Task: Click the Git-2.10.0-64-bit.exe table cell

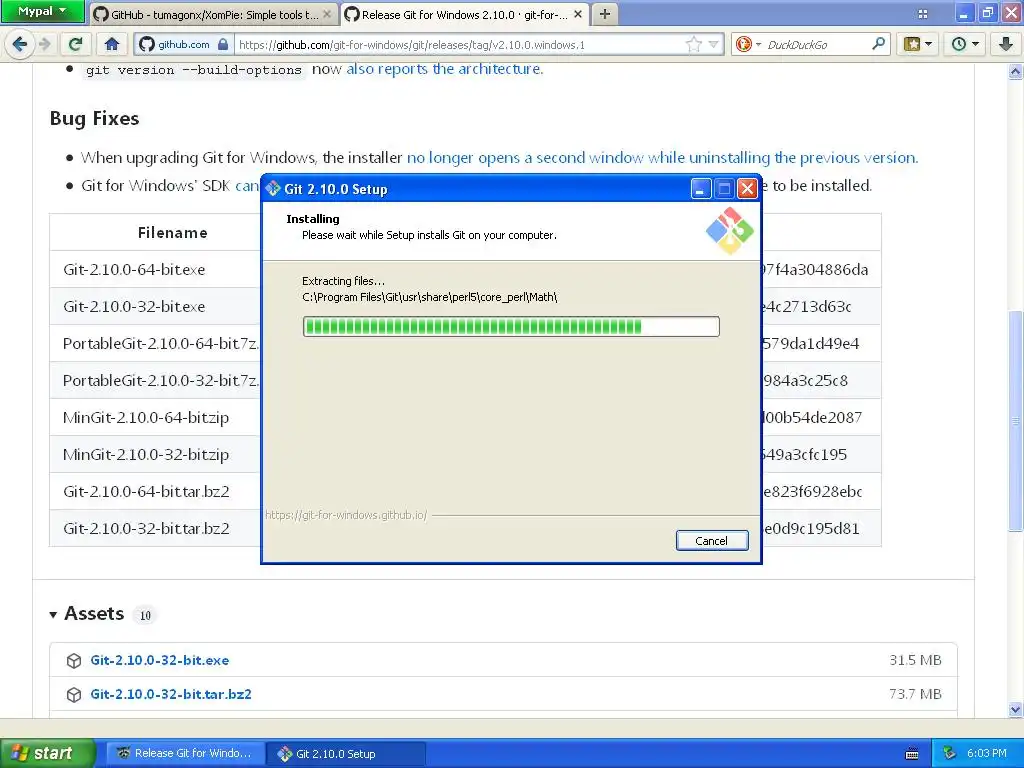Action: pos(155,269)
